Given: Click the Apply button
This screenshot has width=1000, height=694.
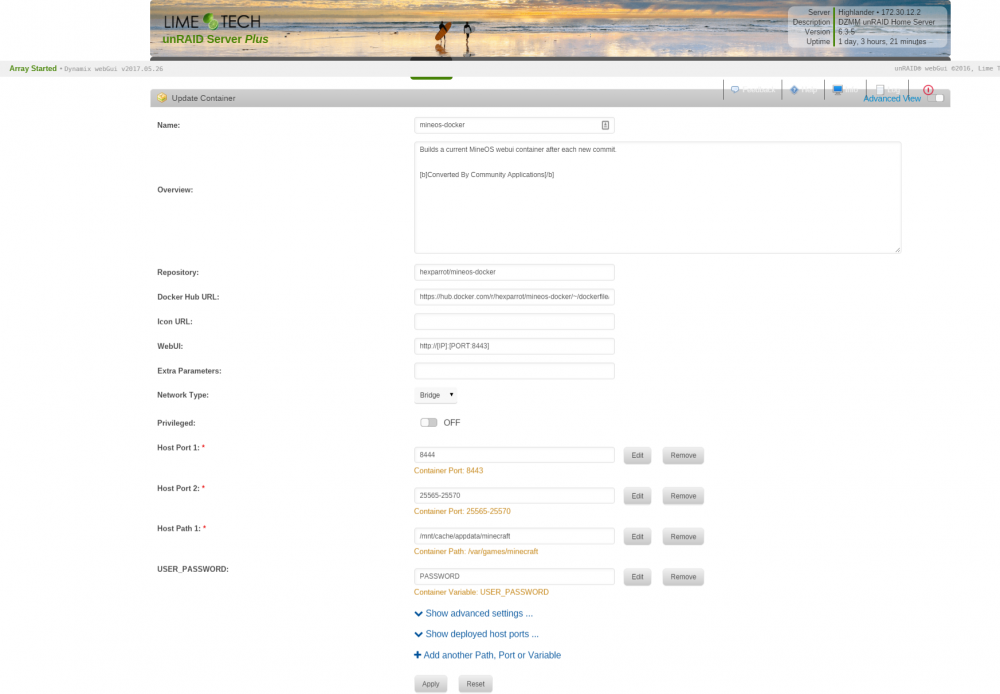Looking at the screenshot, I should (430, 684).
